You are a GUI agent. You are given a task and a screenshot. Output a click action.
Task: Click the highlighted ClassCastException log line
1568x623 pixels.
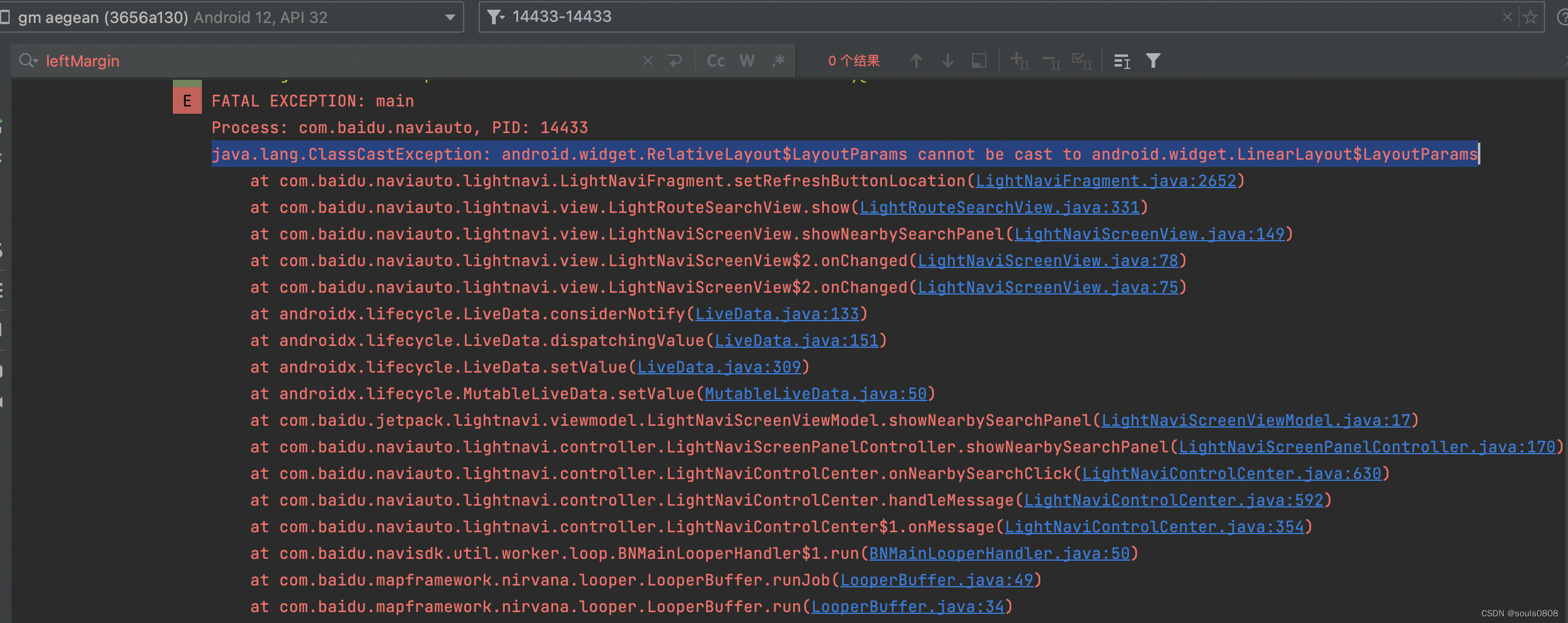tap(845, 154)
